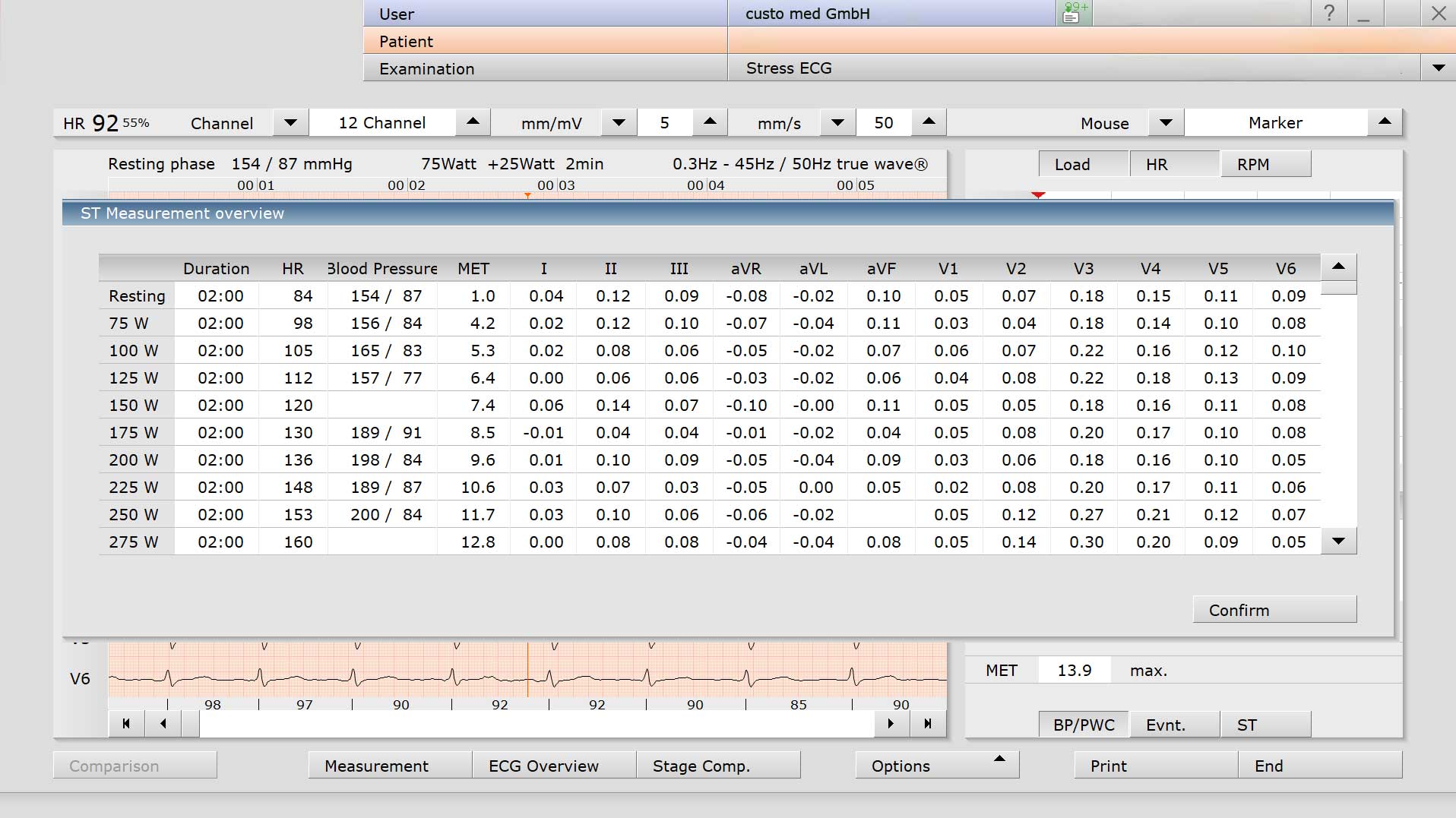Viewport: 1456px width, 818px height.
Task: Click the Blood Pressure column header
Action: tap(382, 268)
